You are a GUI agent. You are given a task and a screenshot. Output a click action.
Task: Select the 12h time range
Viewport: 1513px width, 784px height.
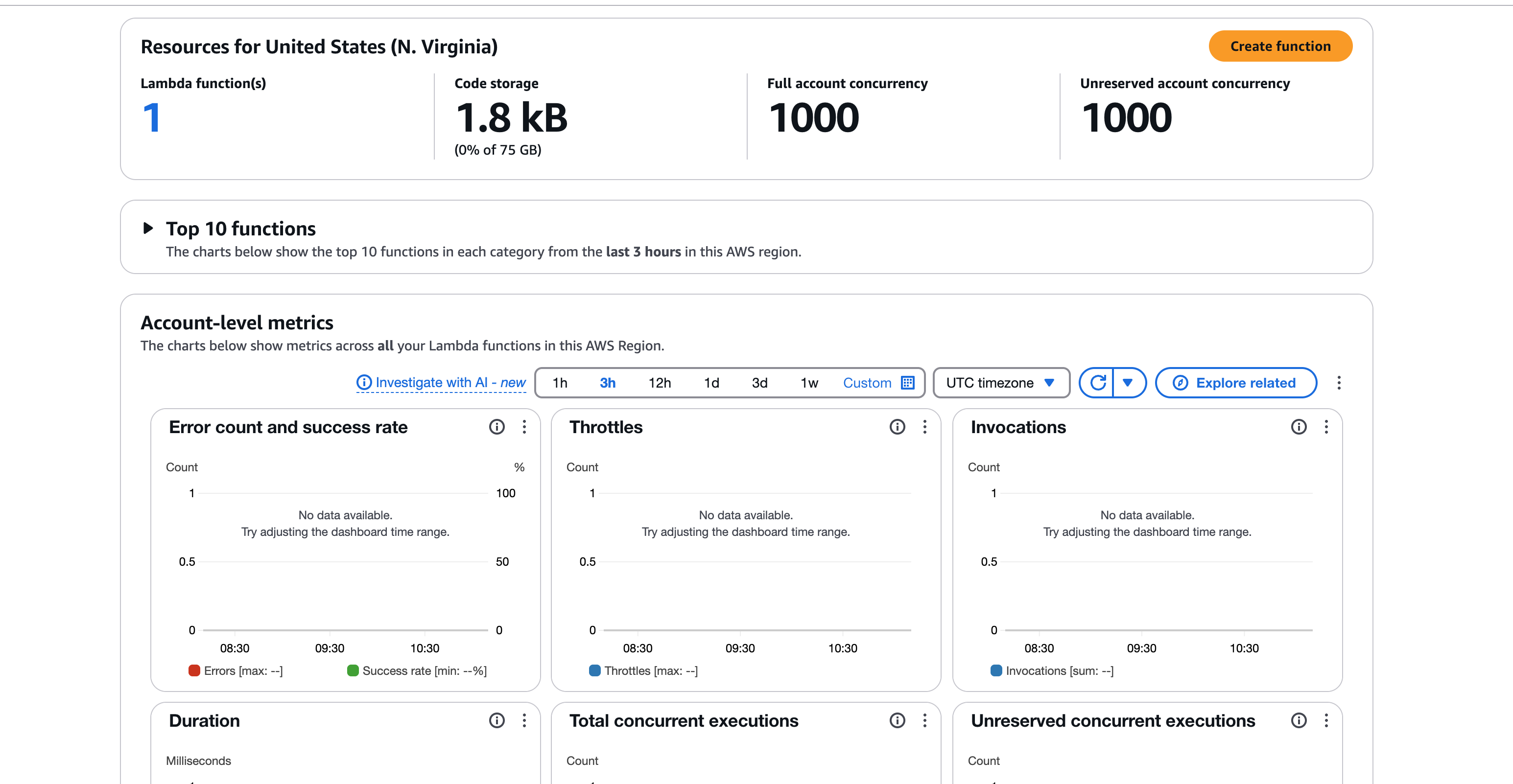pyautogui.click(x=659, y=383)
